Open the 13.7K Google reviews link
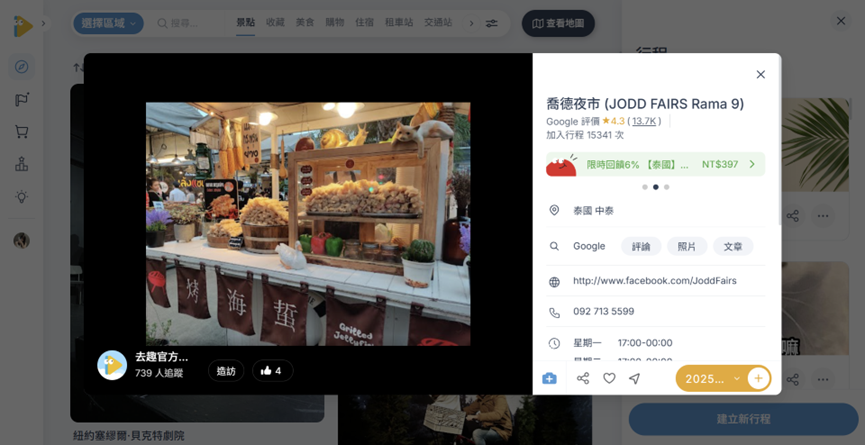The image size is (865, 445). click(x=644, y=121)
